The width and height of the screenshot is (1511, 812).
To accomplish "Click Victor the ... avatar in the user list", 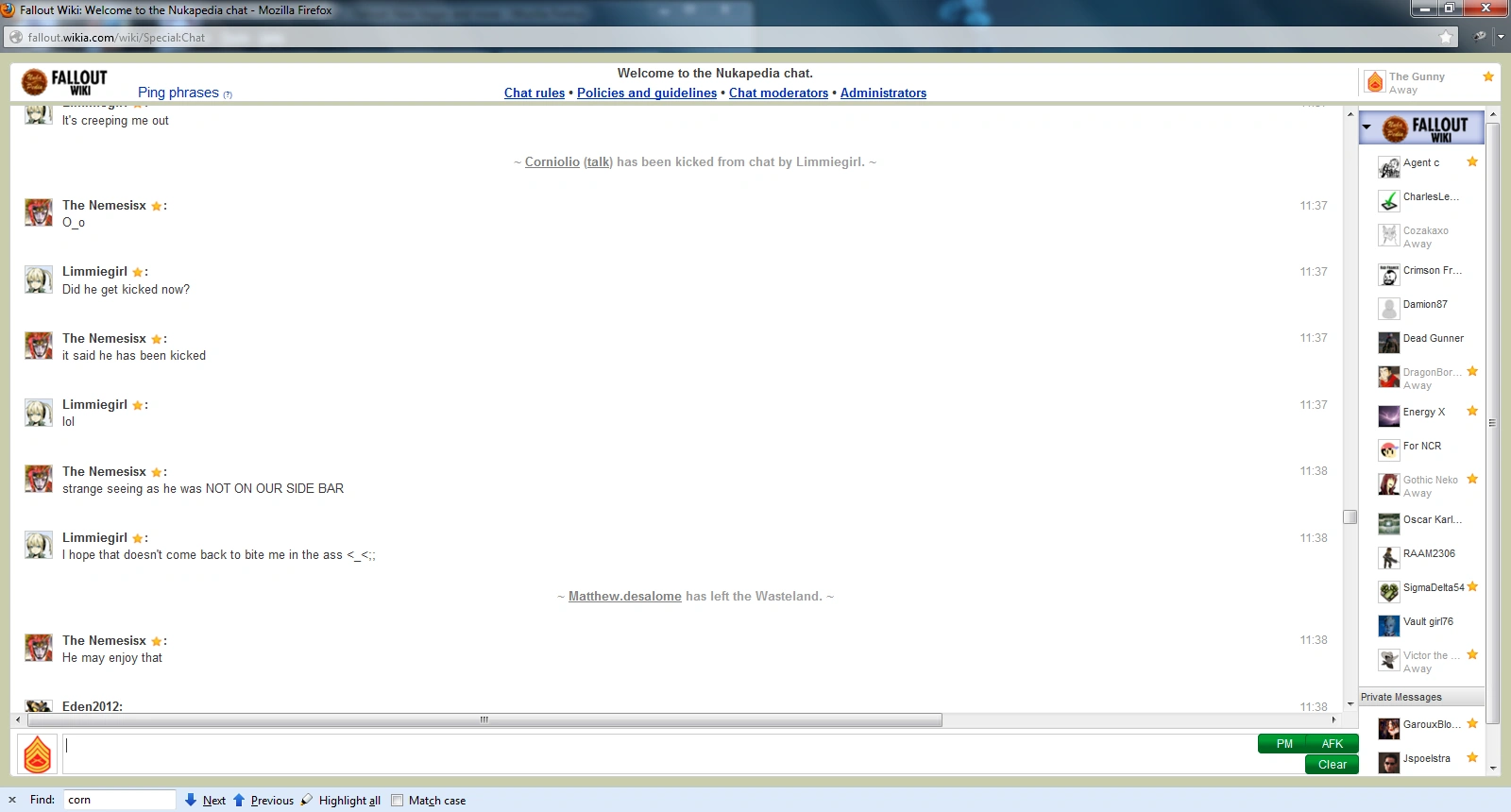I will (1388, 660).
